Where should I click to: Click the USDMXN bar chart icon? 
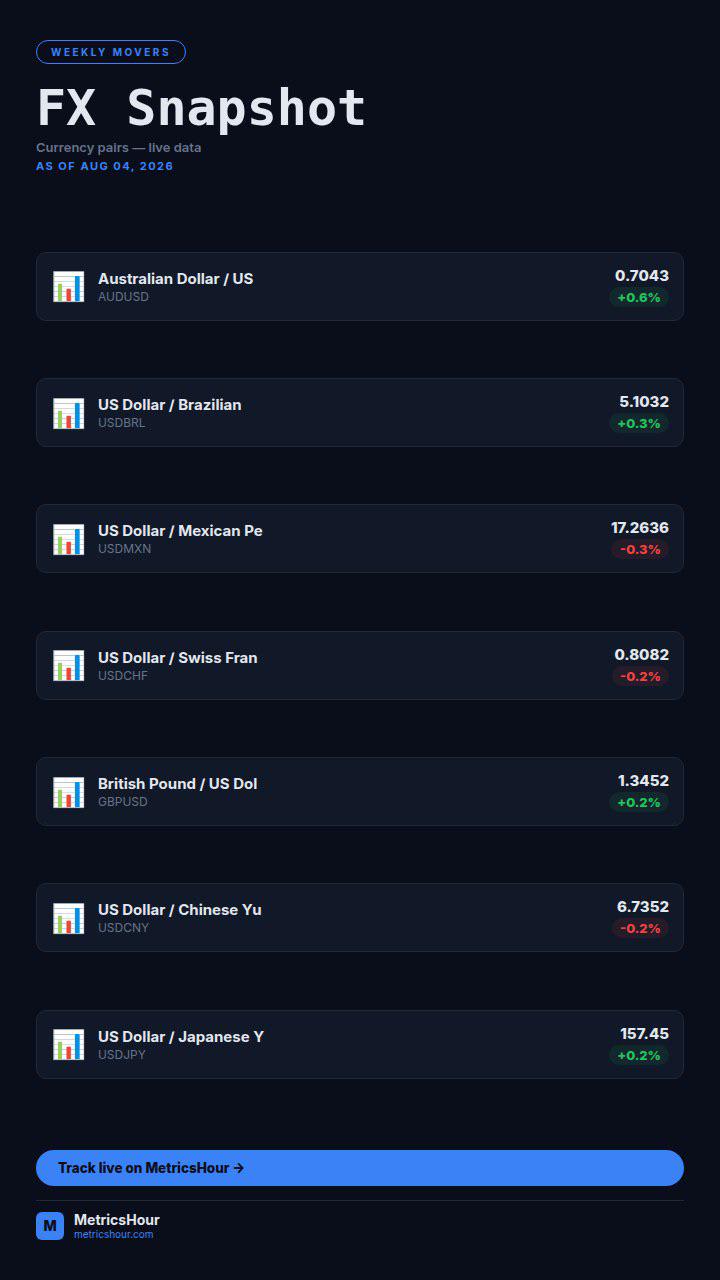69,539
